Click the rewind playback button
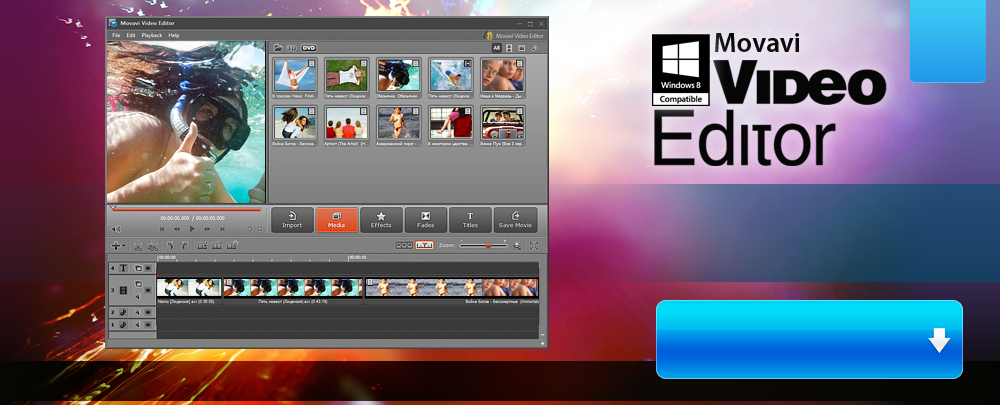 click(177, 228)
